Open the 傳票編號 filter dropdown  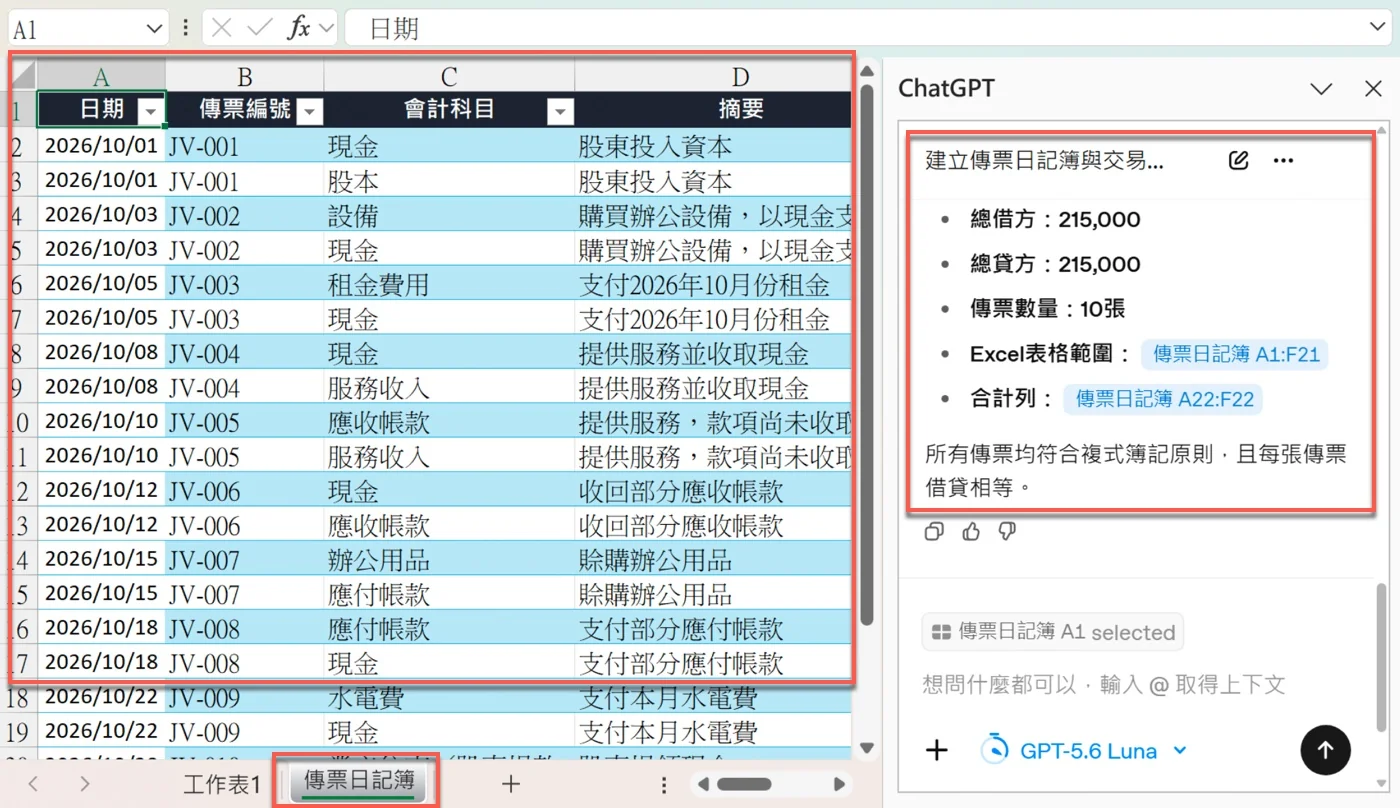[x=310, y=110]
